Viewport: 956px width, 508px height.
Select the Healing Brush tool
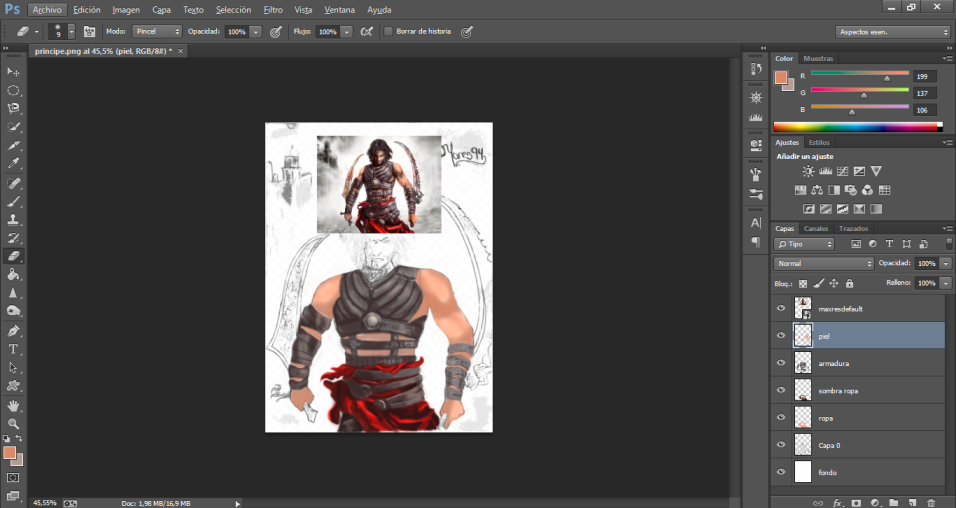tap(13, 183)
